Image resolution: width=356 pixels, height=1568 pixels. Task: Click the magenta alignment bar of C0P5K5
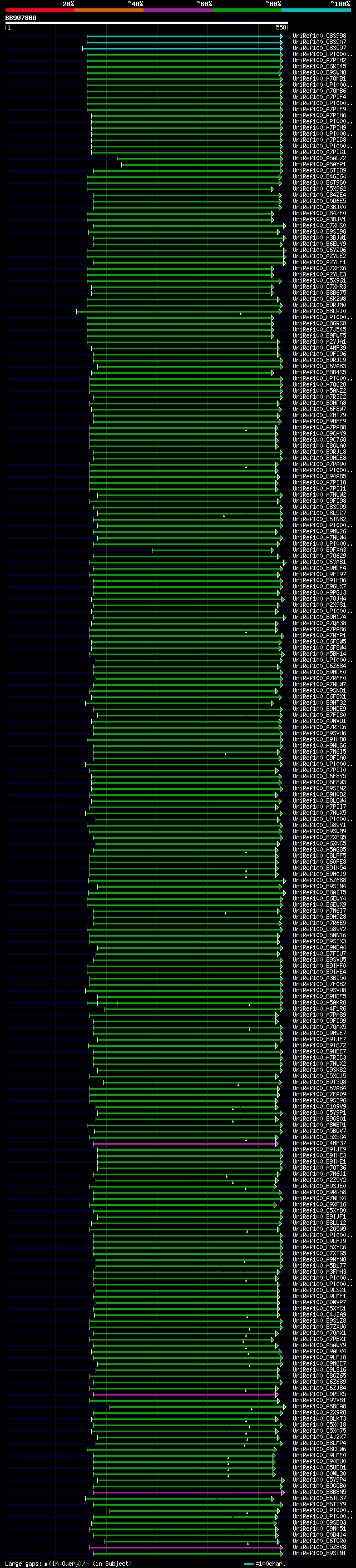coord(186,1394)
